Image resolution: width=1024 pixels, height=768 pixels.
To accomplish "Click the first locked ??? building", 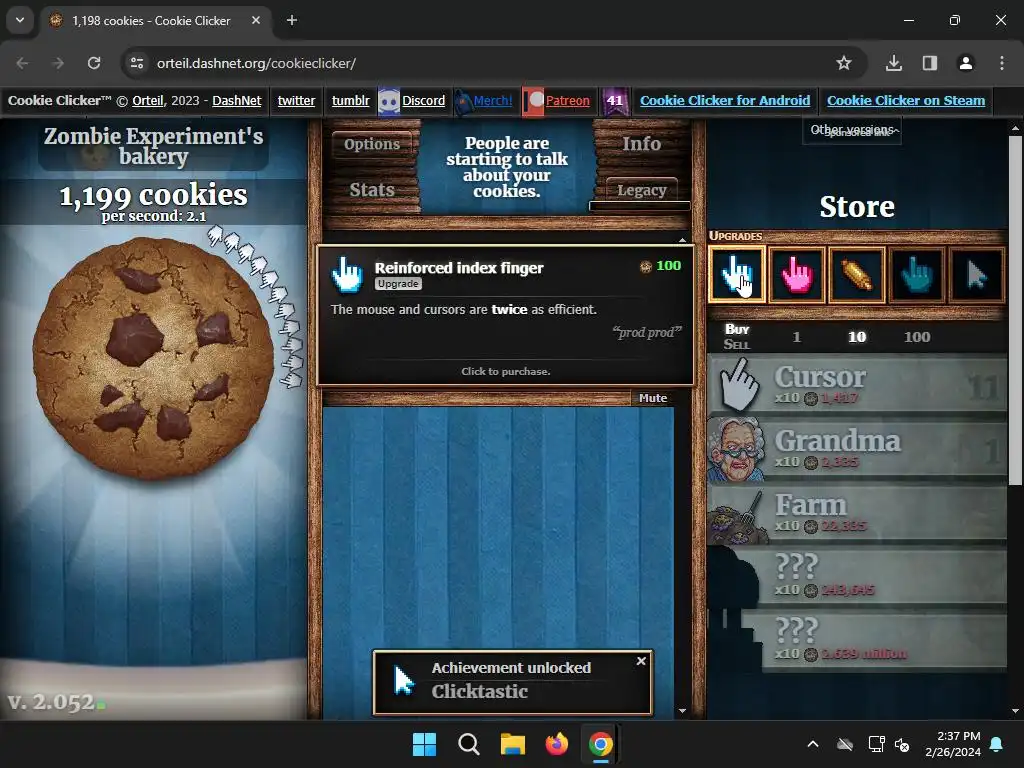I will click(x=857, y=578).
